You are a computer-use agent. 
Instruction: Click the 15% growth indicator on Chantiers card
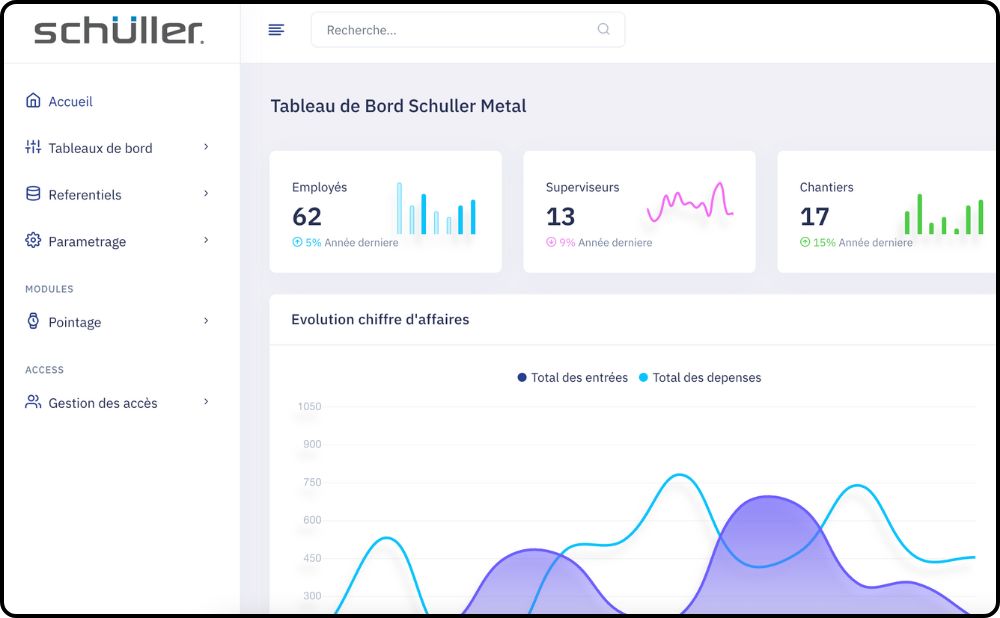click(x=804, y=243)
